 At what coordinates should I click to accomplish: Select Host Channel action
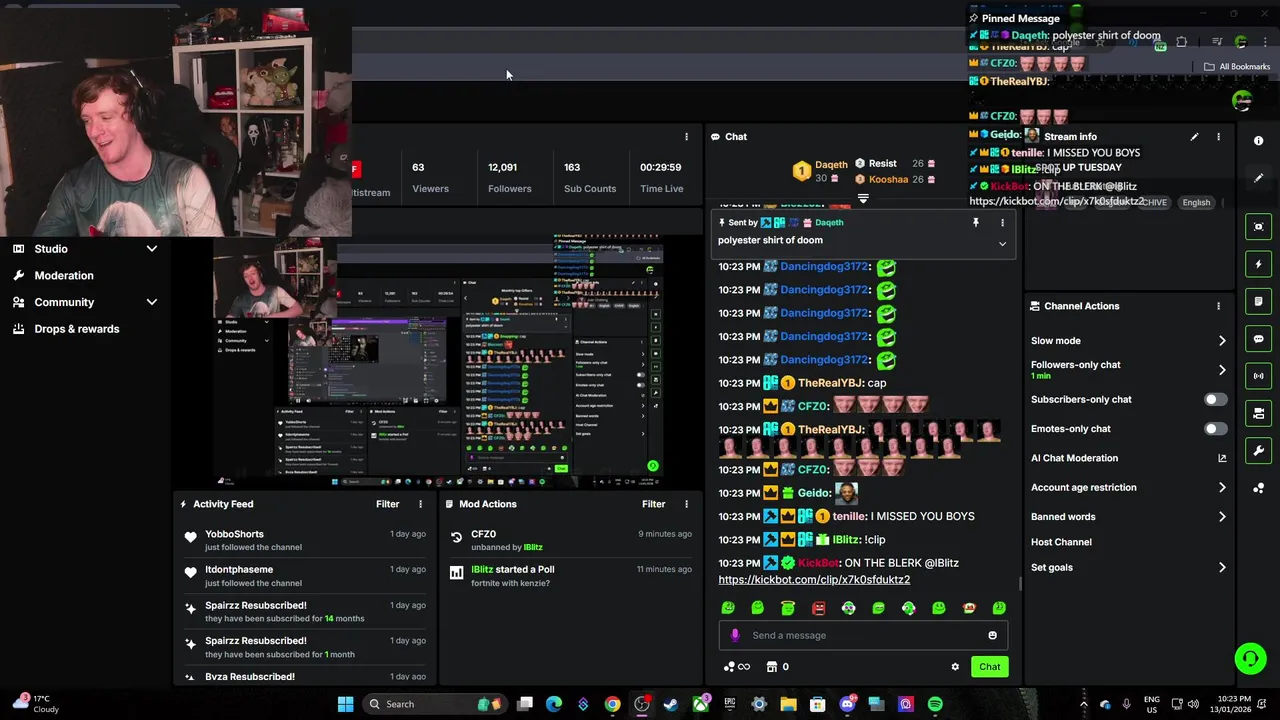pyautogui.click(x=1061, y=542)
